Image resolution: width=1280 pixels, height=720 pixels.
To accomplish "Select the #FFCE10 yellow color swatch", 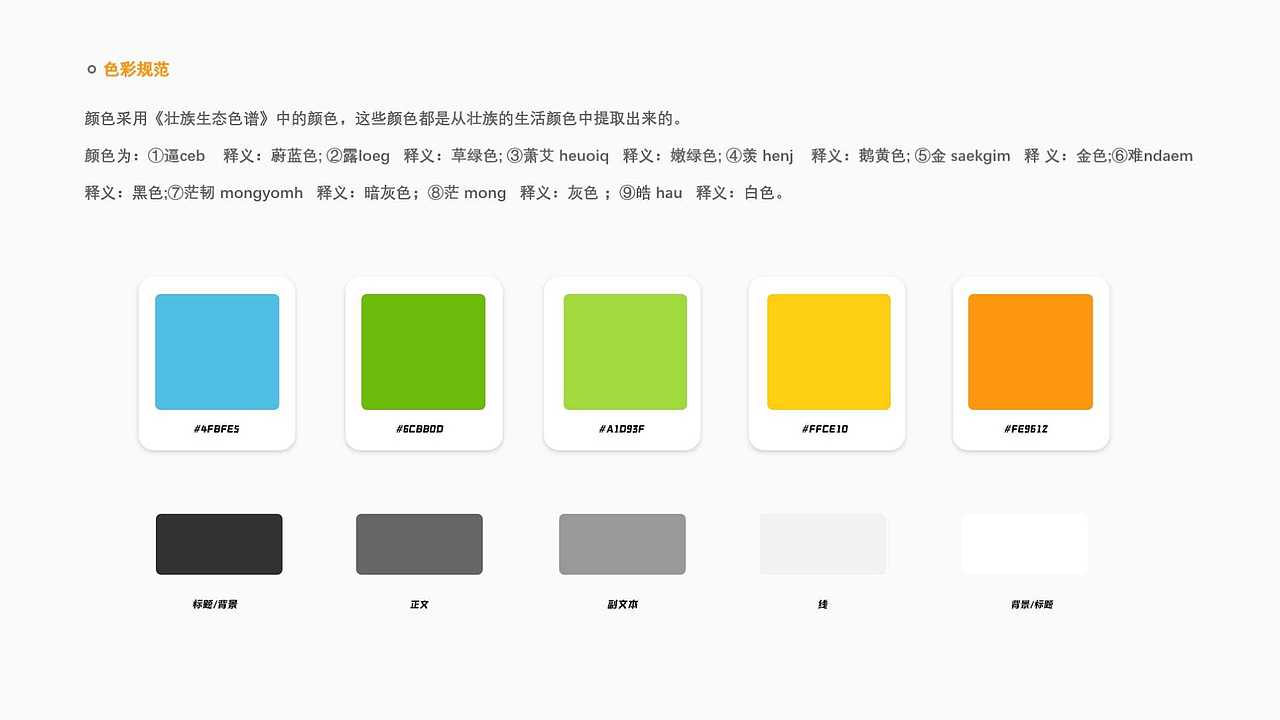I will [x=828, y=351].
